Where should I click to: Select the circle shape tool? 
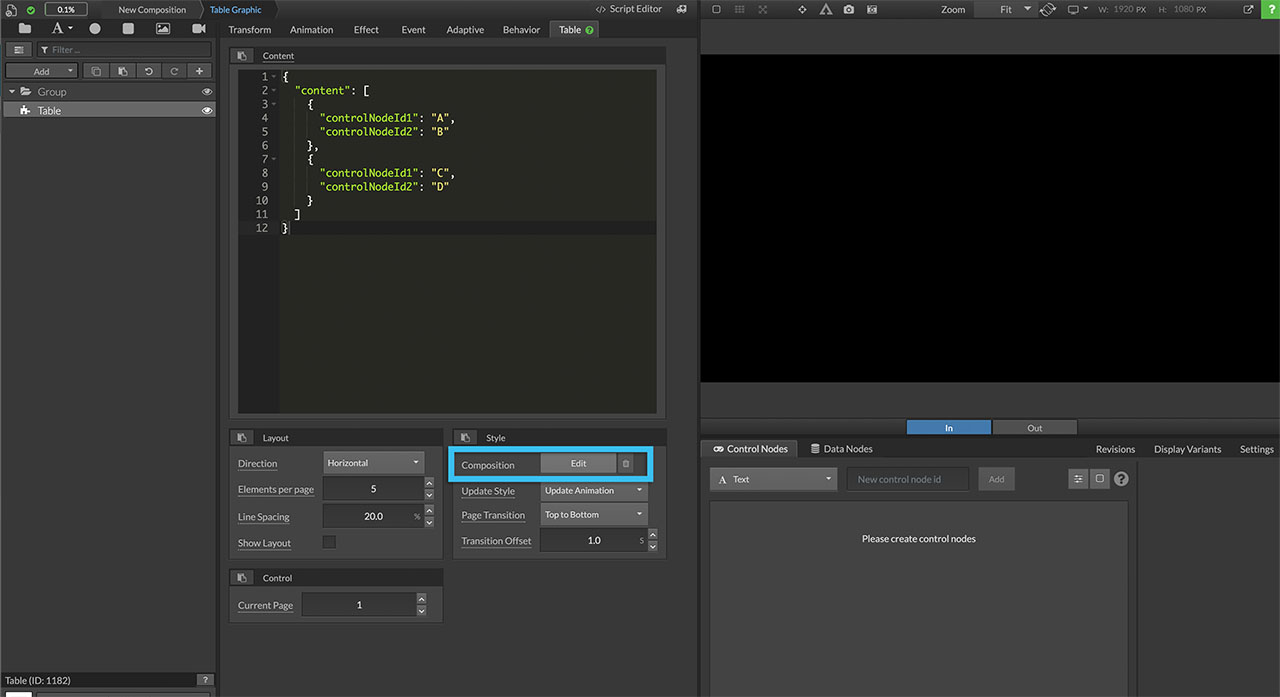point(95,29)
